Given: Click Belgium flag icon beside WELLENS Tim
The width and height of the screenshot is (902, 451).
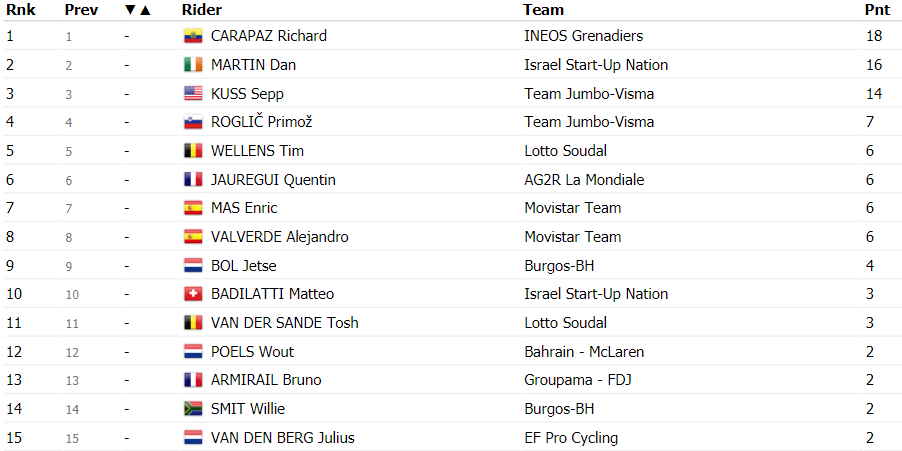Looking at the screenshot, I should pos(193,151).
